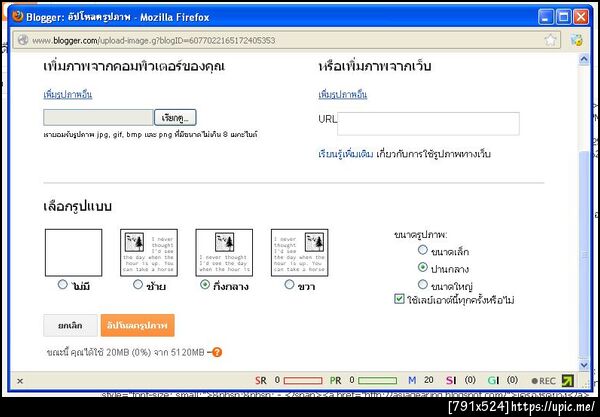Screen dimensions: 600x417
Task: Click the SI indicator in status bar
Action: click(x=461, y=380)
